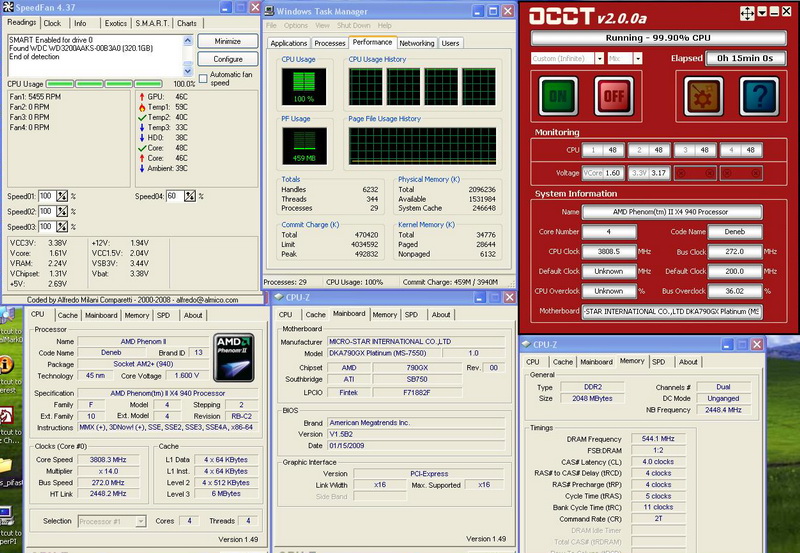Click the OCCT VCore 1.60 voltage reading
This screenshot has height=553, width=800.
[604, 173]
